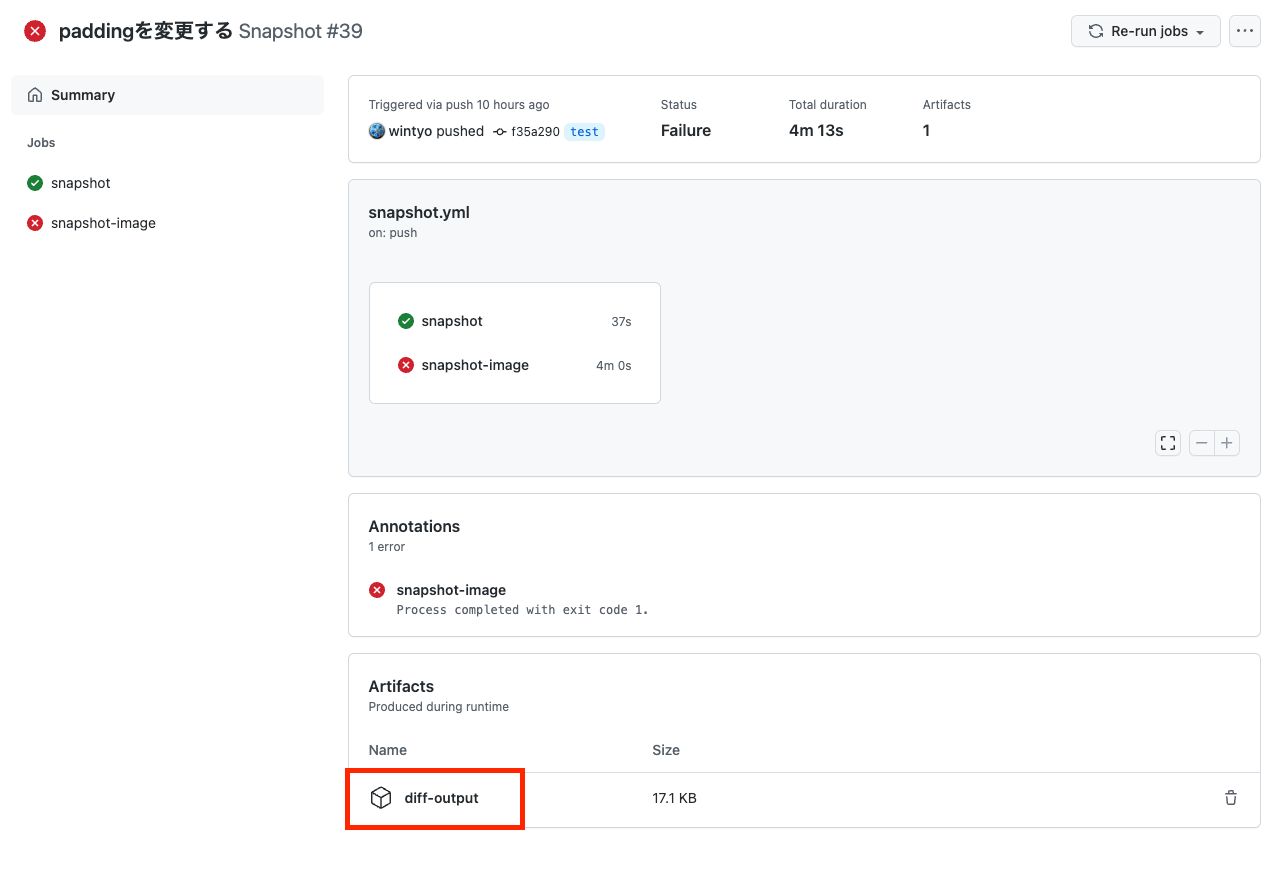Screen dimensions: 1274x873
Task: Open the snapshot-image job in sidebar
Action: click(x=103, y=223)
